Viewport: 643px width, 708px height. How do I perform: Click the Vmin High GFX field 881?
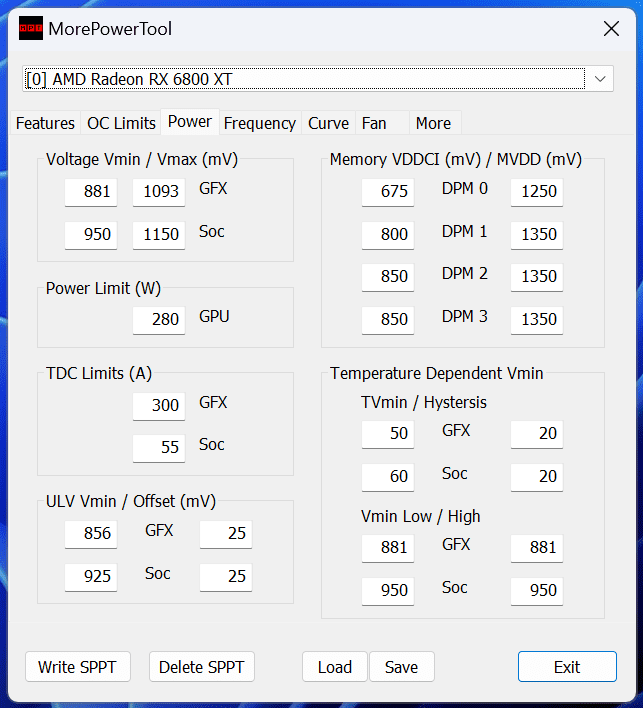pos(537,548)
